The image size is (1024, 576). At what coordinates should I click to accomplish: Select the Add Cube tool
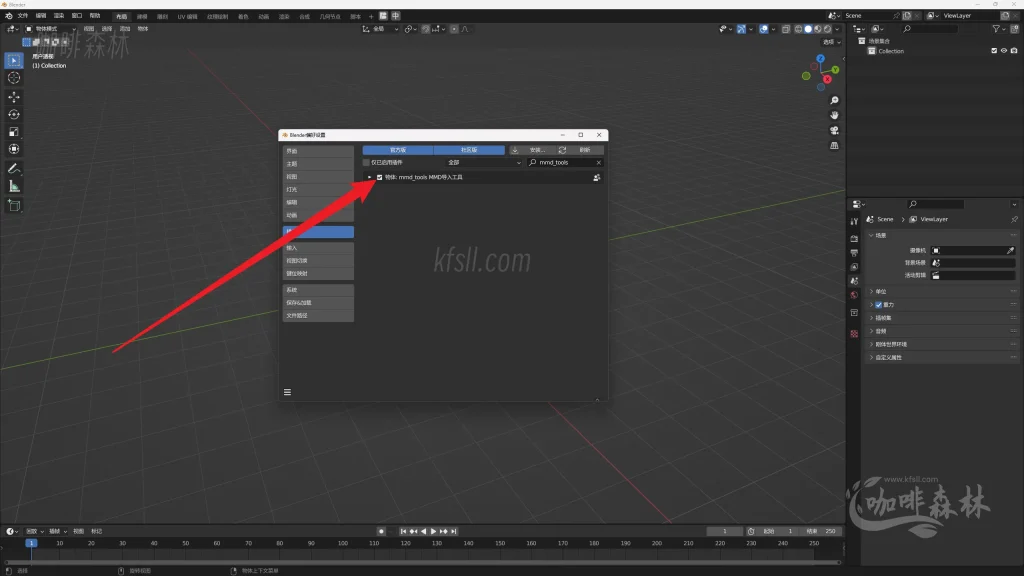coord(14,205)
